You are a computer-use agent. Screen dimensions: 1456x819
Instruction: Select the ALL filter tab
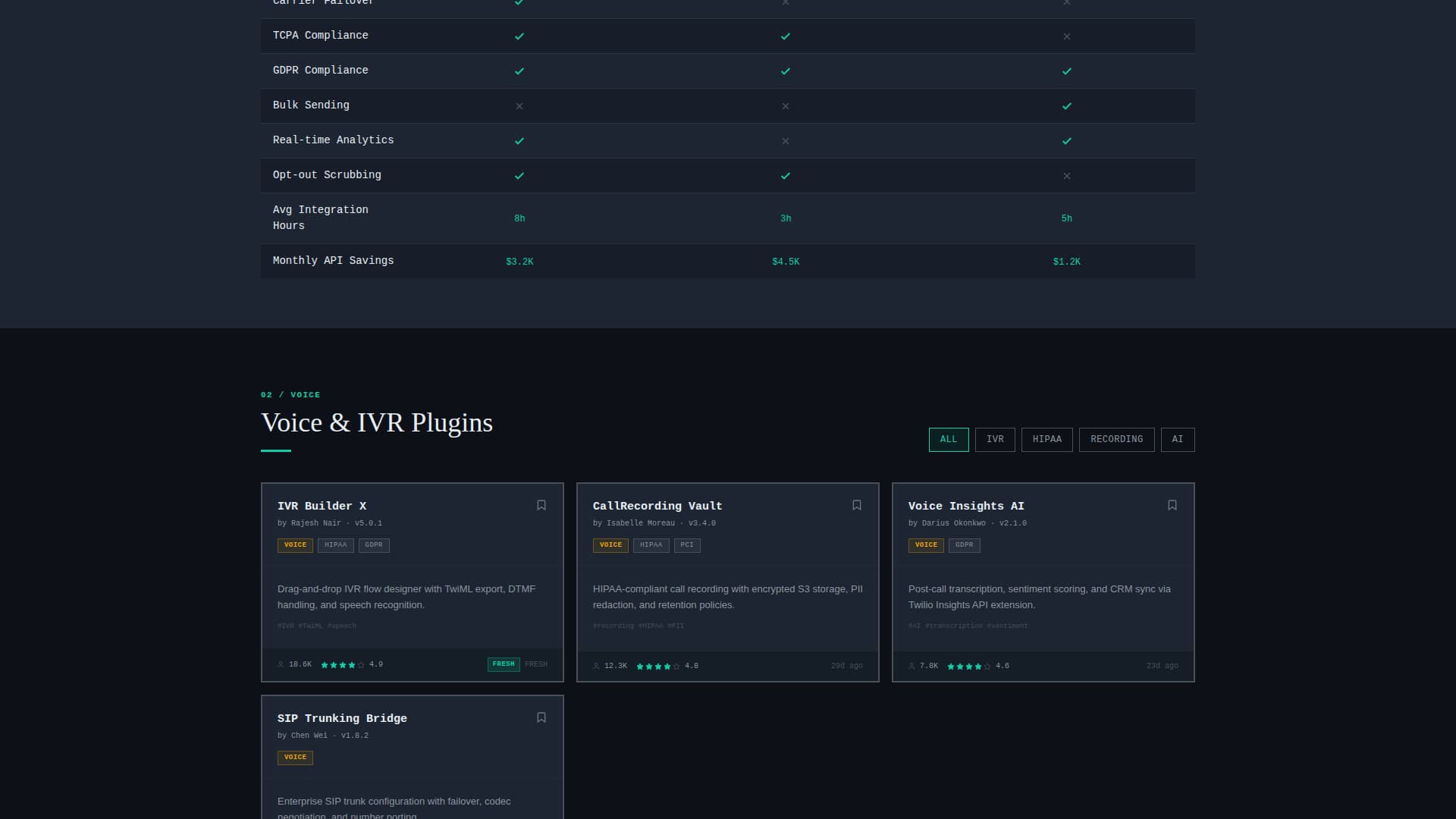[949, 440]
